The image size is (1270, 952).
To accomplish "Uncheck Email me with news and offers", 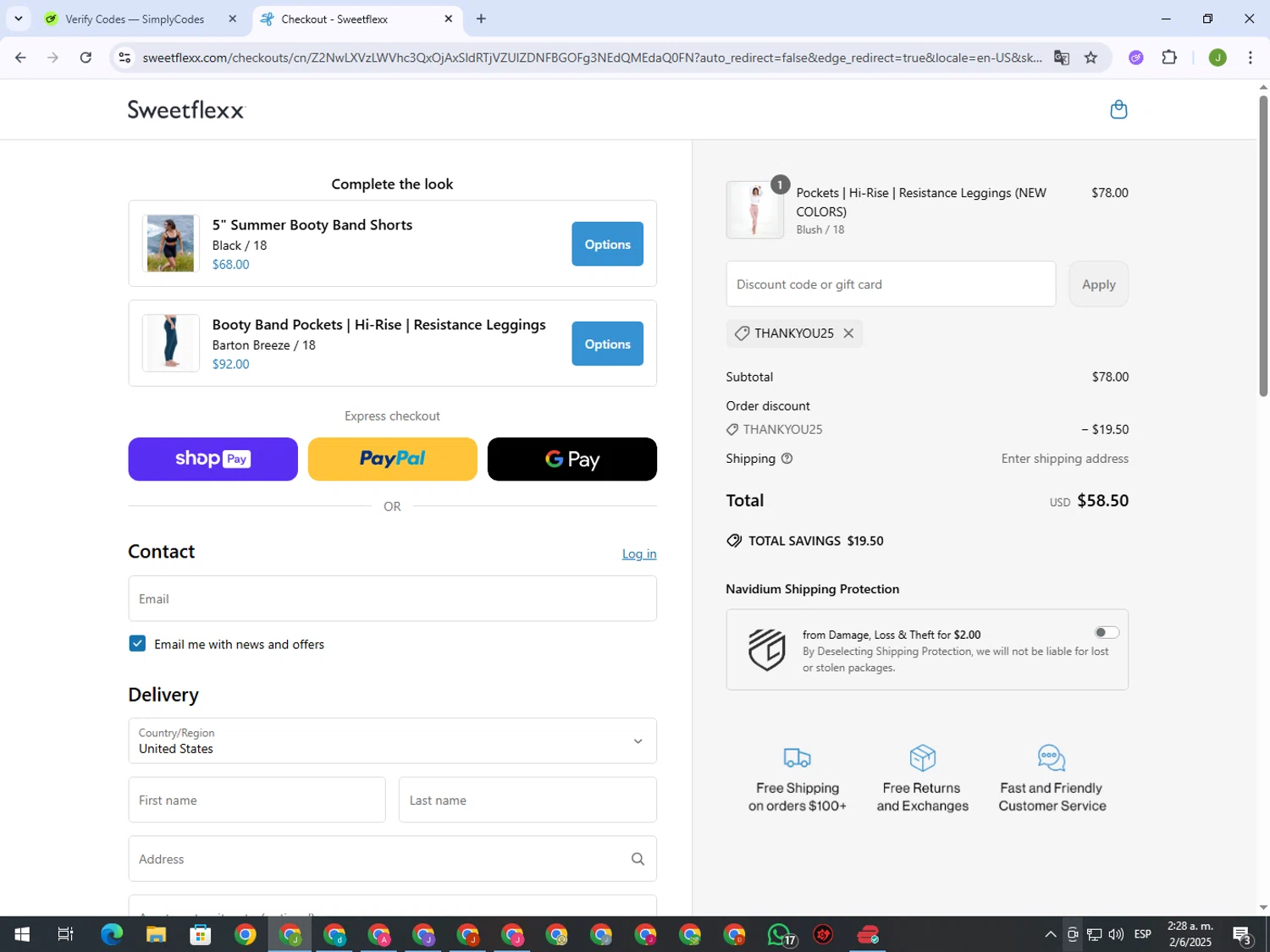I will coord(137,644).
